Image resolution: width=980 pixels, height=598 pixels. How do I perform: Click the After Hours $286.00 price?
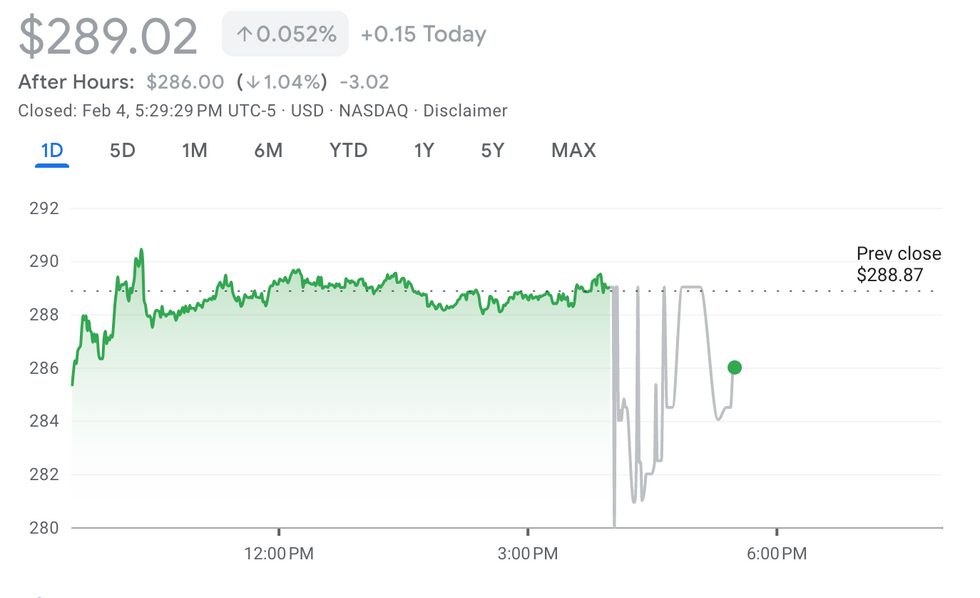click(185, 82)
